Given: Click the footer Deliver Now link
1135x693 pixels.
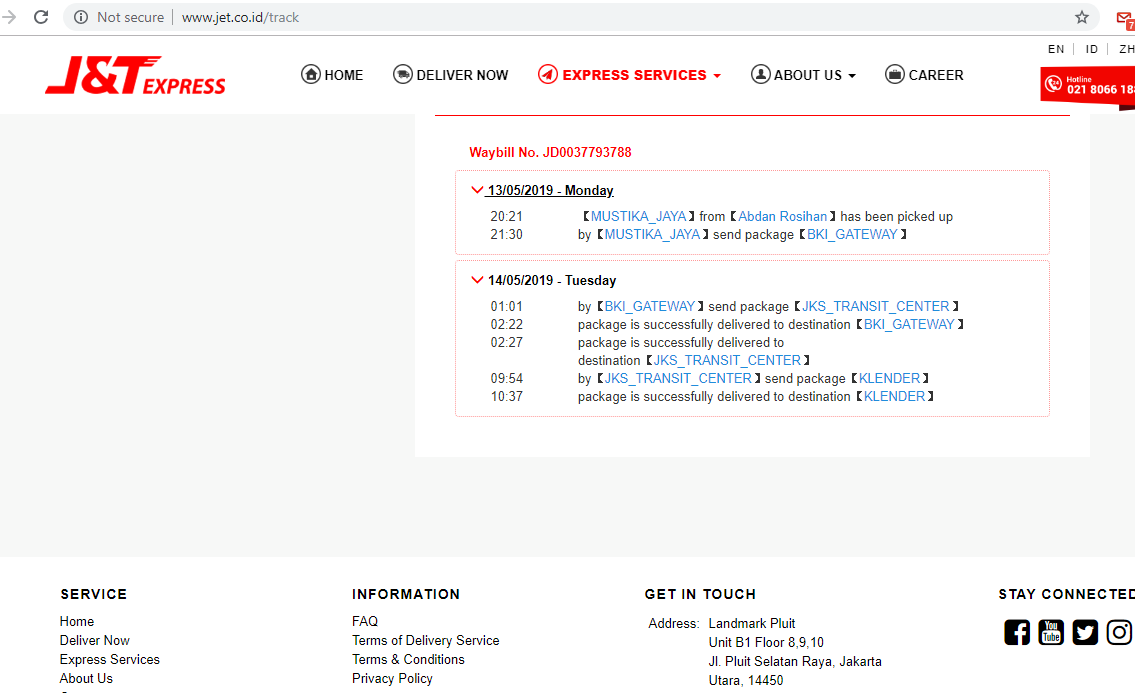Looking at the screenshot, I should [95, 640].
